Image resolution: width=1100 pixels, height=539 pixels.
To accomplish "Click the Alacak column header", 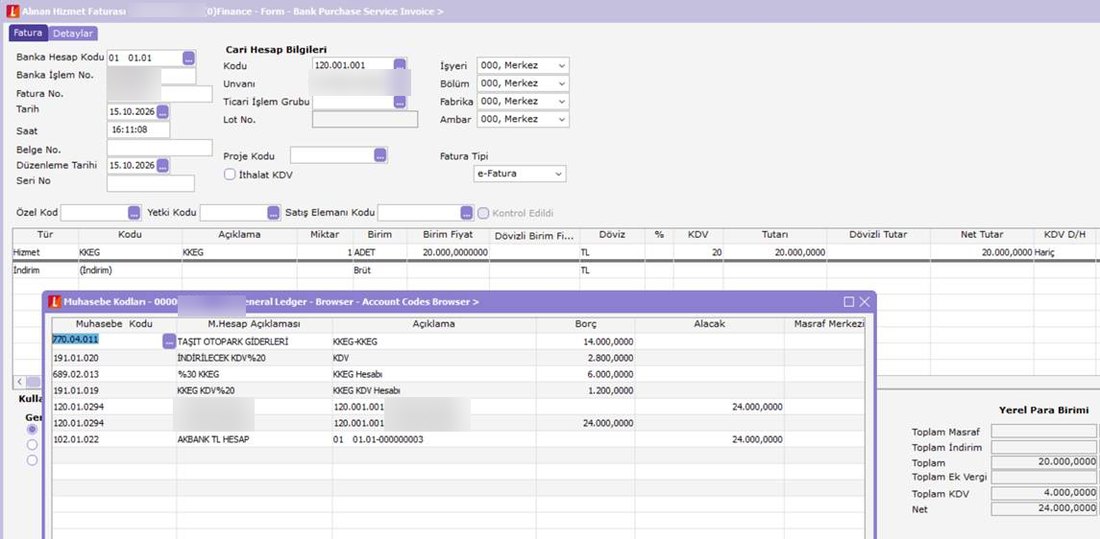I will coord(710,324).
